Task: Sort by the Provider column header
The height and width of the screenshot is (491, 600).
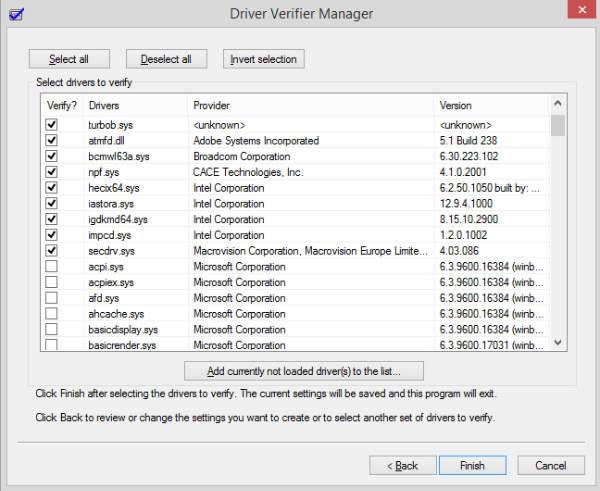Action: click(x=310, y=105)
